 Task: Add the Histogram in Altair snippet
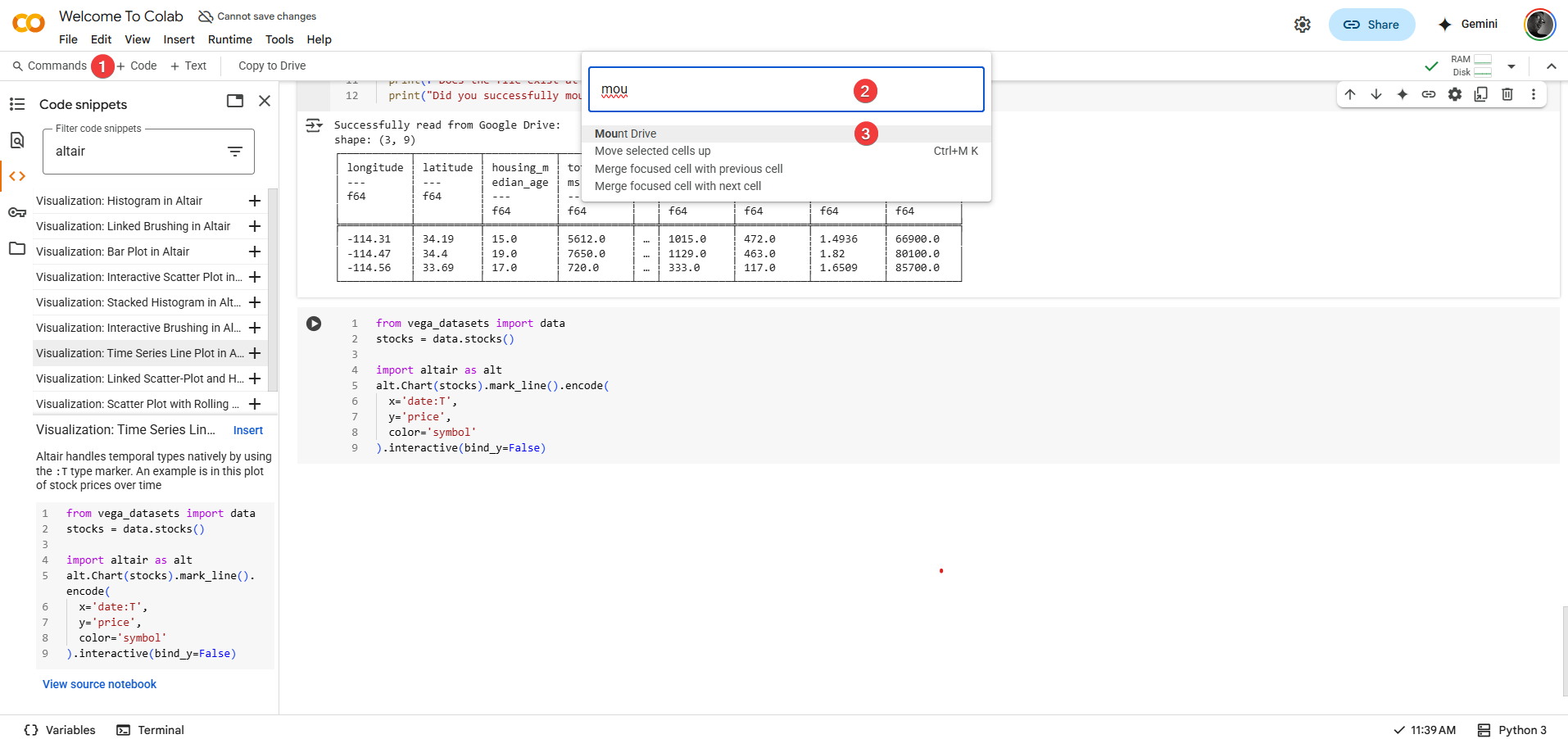(255, 201)
